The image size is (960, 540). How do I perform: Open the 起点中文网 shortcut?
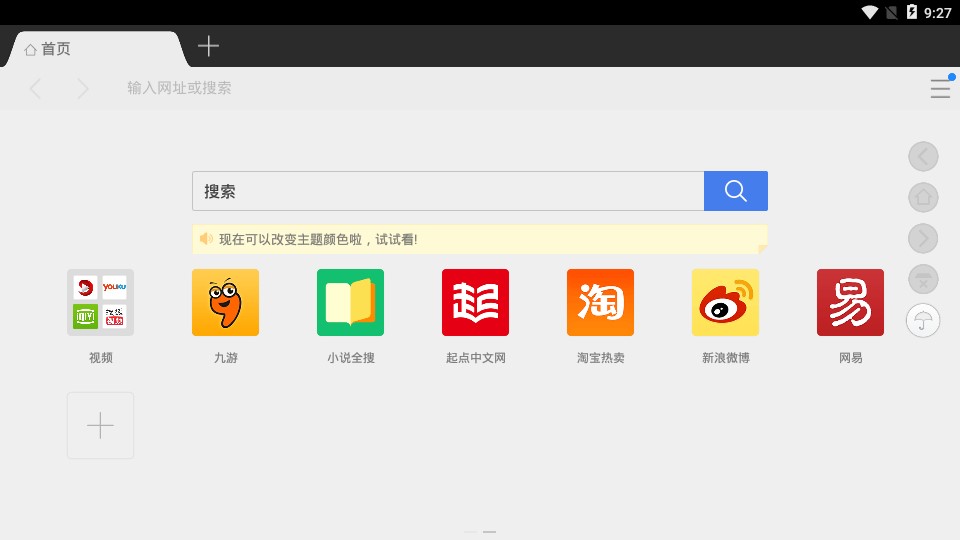475,302
